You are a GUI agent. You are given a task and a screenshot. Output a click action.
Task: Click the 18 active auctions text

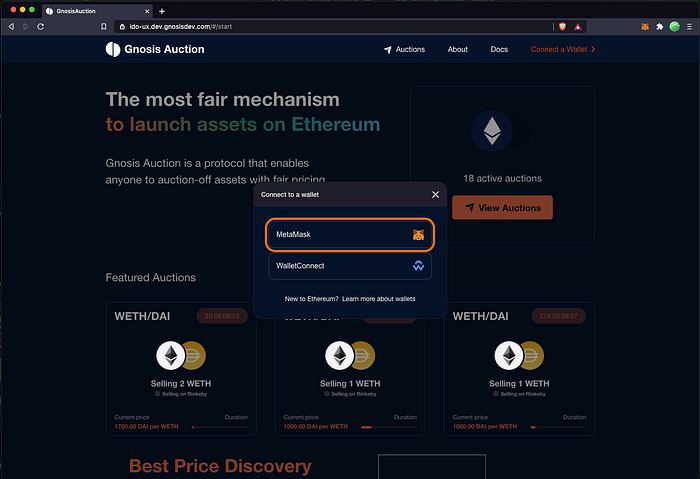502,179
